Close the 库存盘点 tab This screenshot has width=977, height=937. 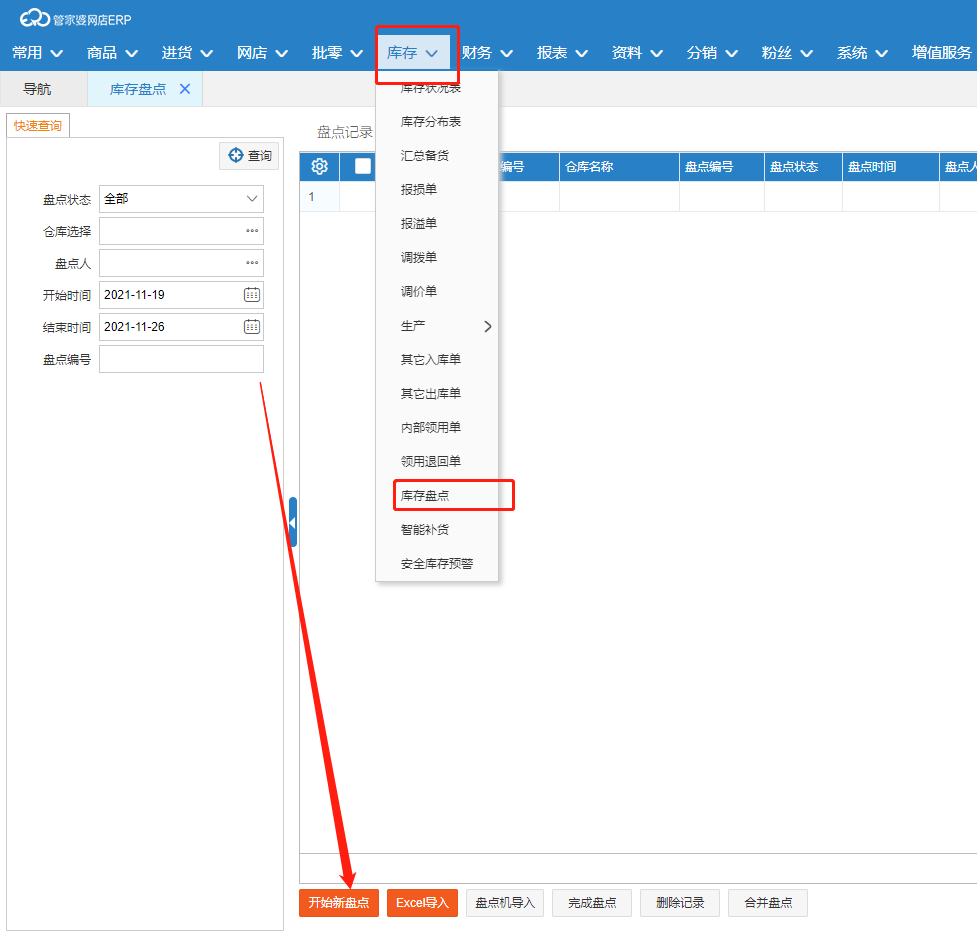tap(185, 89)
